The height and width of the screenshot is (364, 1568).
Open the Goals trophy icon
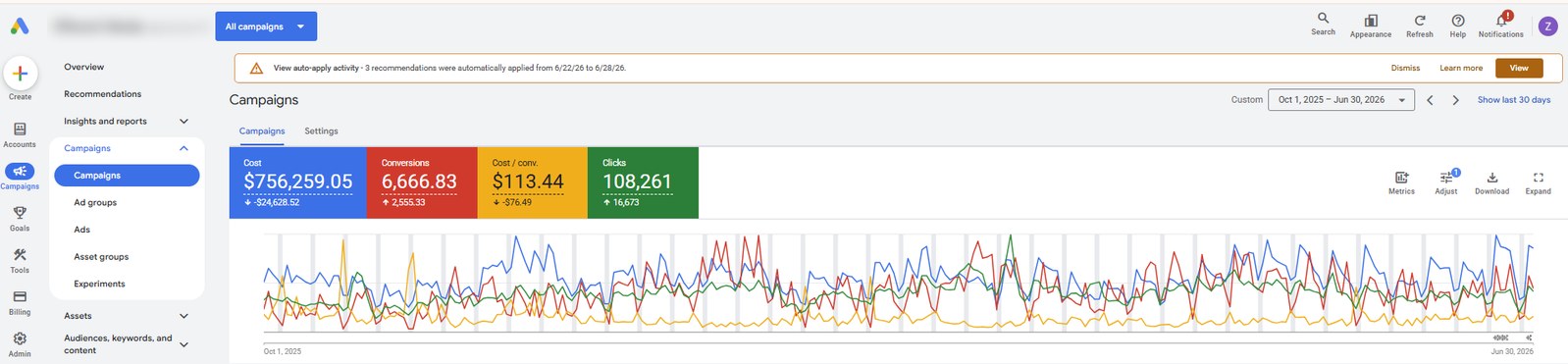(20, 213)
